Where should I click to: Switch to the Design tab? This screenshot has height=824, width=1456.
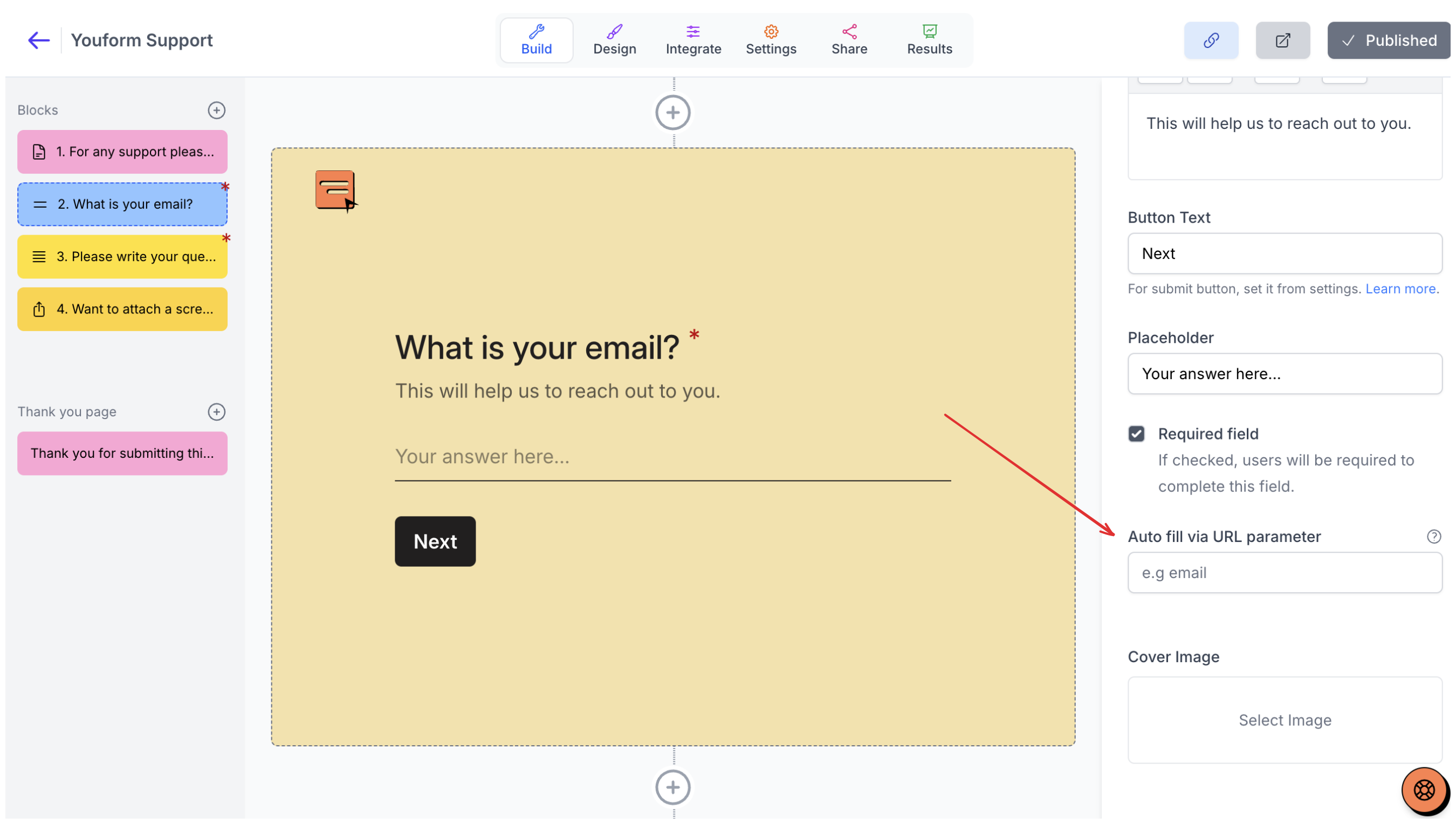614,40
